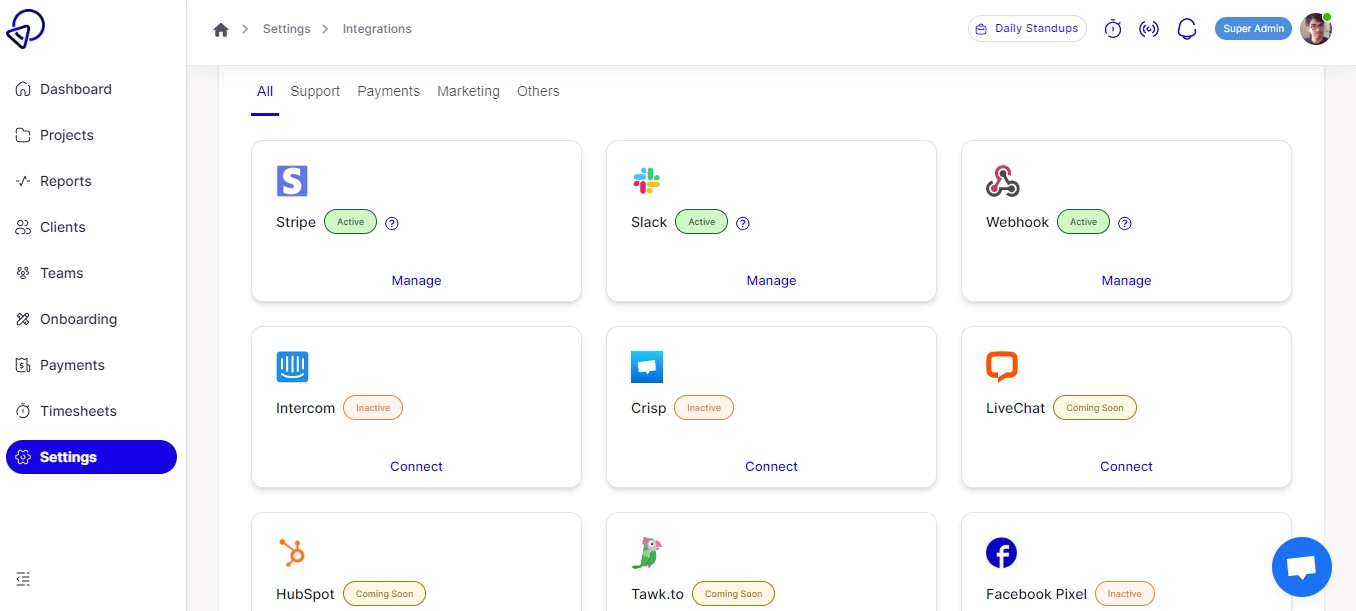Click the Active badge on Stripe
The height and width of the screenshot is (611, 1356).
click(x=350, y=222)
